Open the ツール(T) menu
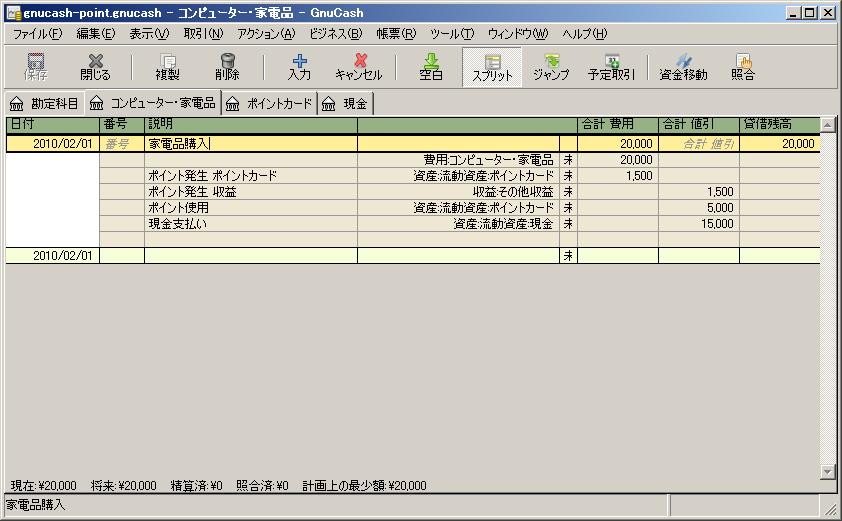The width and height of the screenshot is (842, 521). click(x=452, y=34)
